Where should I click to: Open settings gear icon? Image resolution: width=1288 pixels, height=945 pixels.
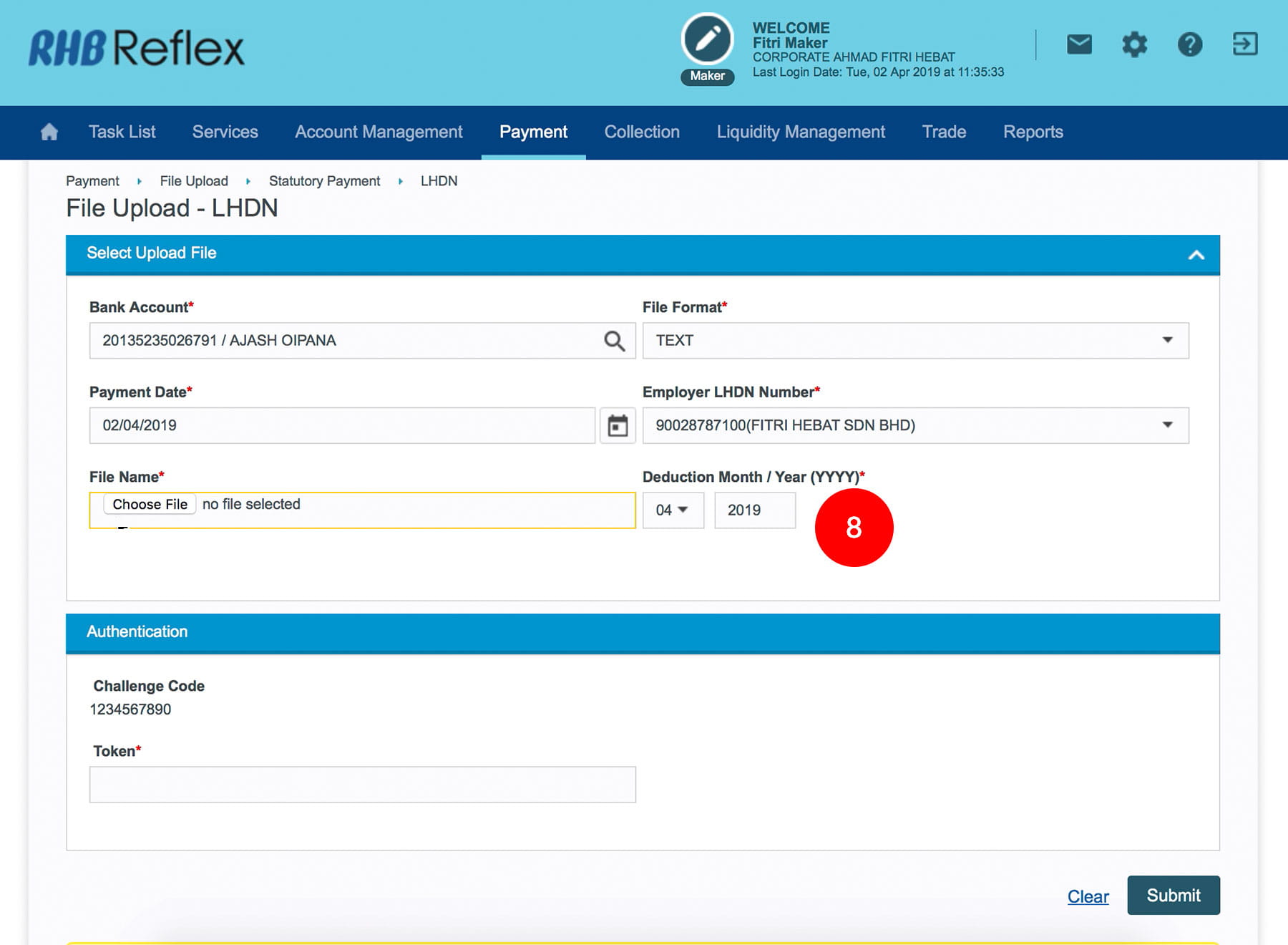[1134, 44]
